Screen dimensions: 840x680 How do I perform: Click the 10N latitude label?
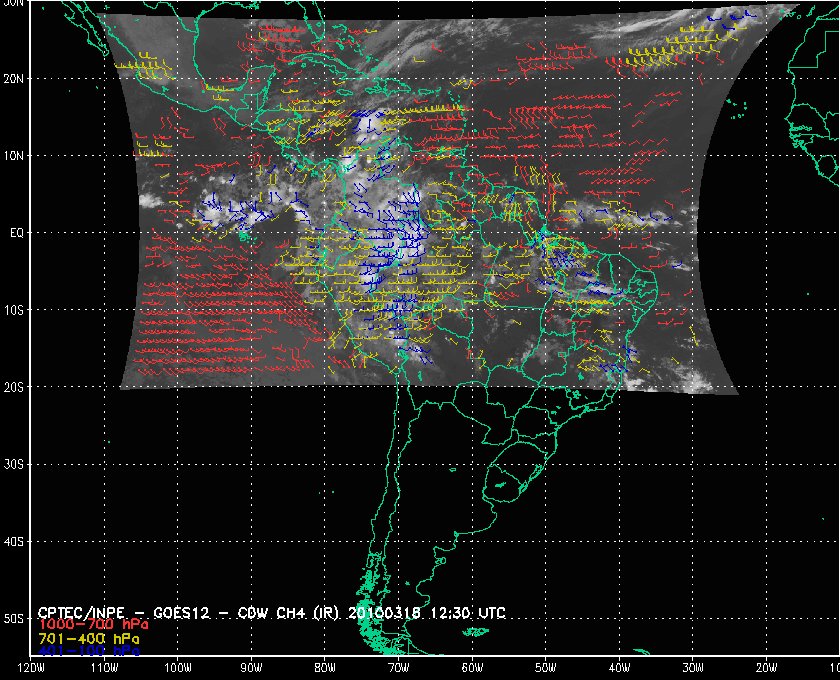pos(14,156)
